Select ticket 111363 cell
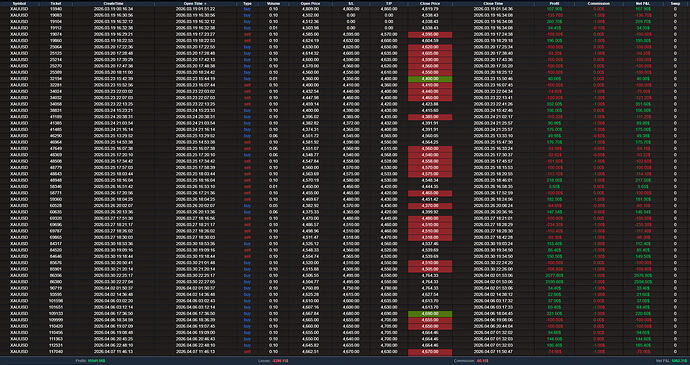 click(55, 339)
